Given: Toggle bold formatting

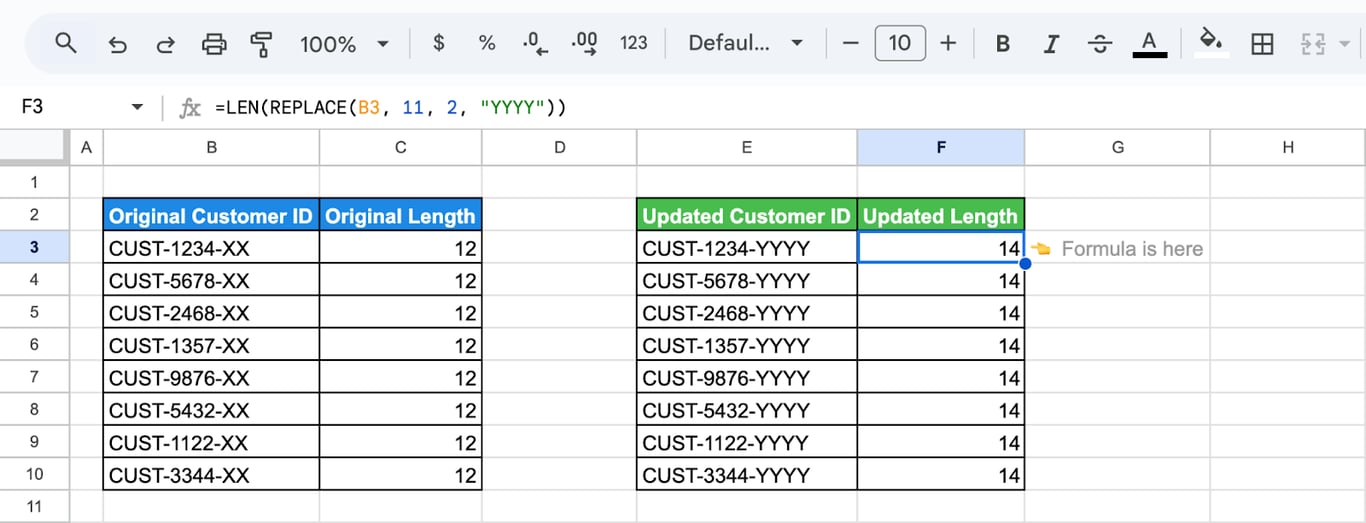Looking at the screenshot, I should (1003, 43).
